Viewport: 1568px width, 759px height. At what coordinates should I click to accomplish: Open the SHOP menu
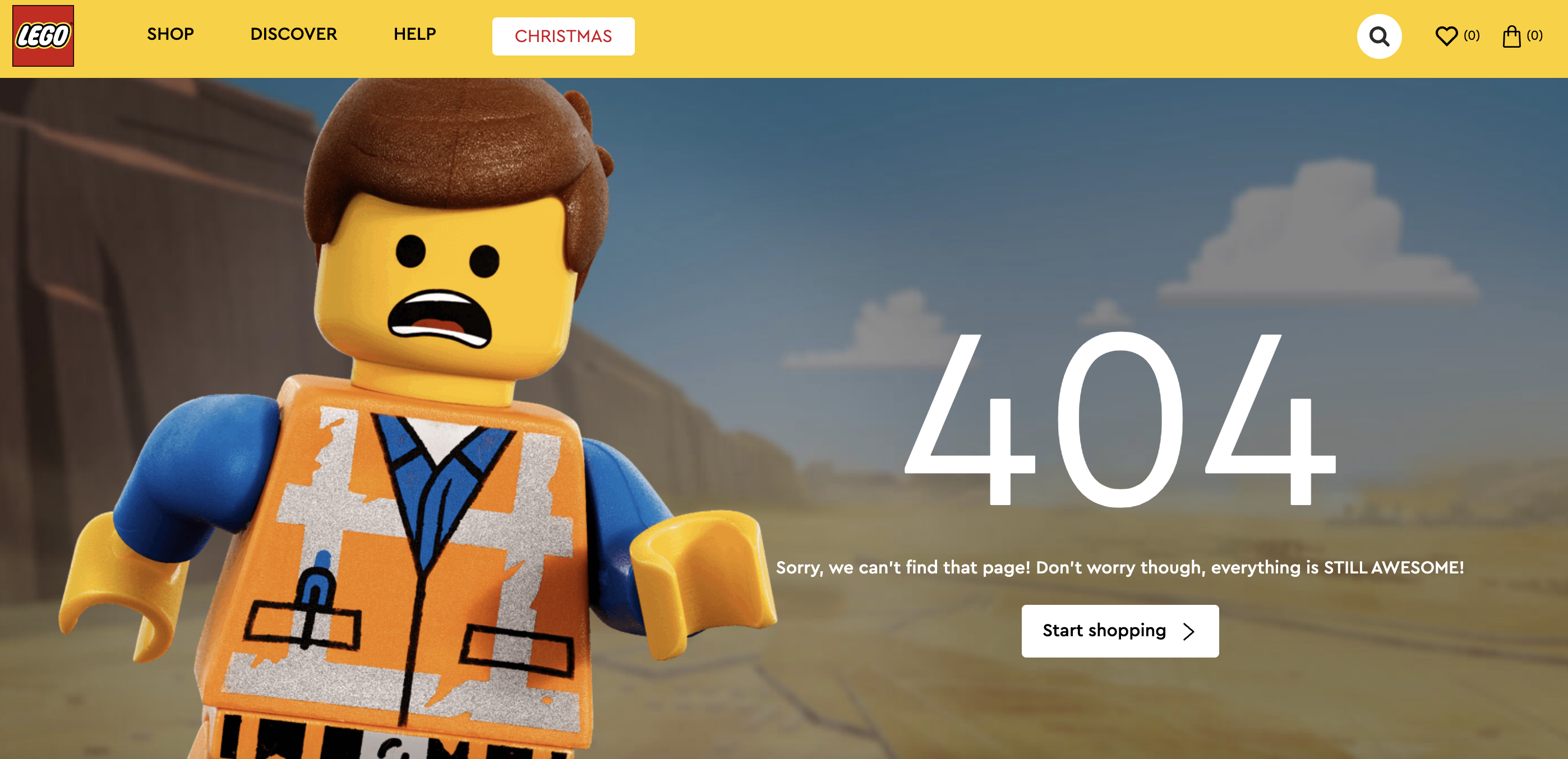(170, 35)
